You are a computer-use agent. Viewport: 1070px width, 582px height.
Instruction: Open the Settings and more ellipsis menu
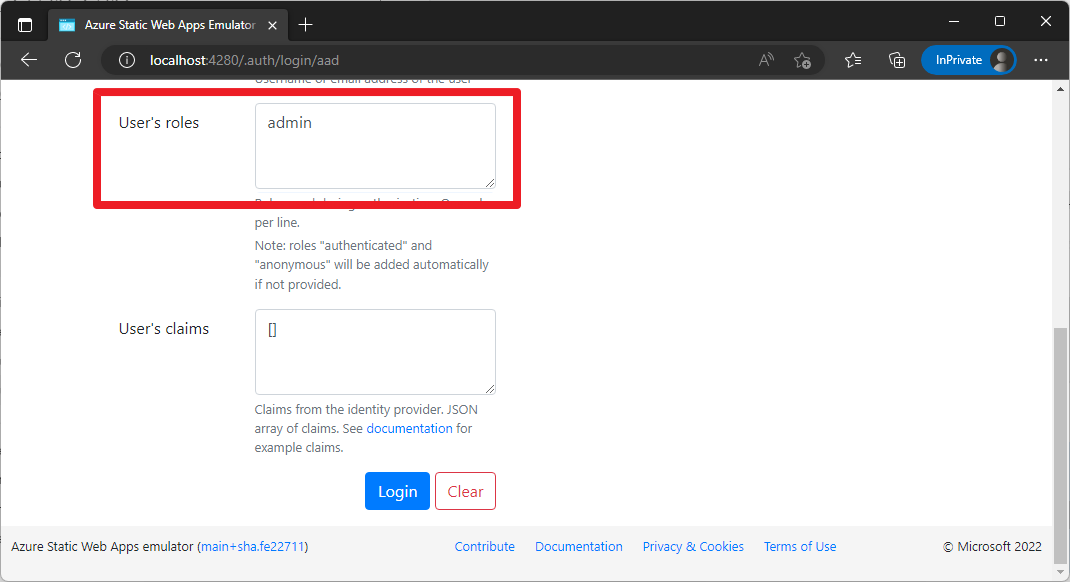pos(1041,60)
